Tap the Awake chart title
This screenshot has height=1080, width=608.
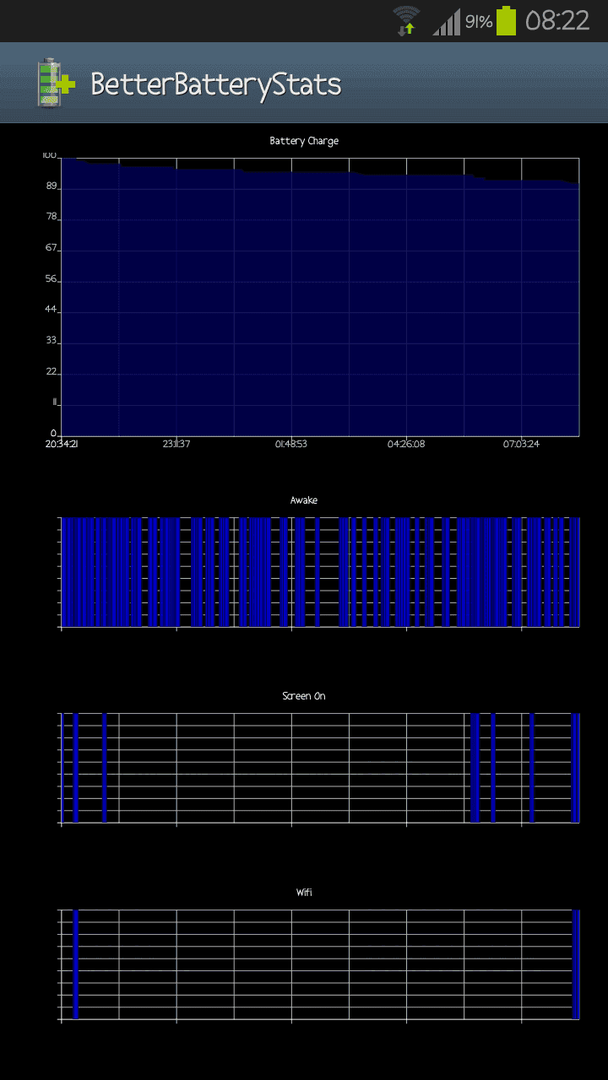click(304, 501)
